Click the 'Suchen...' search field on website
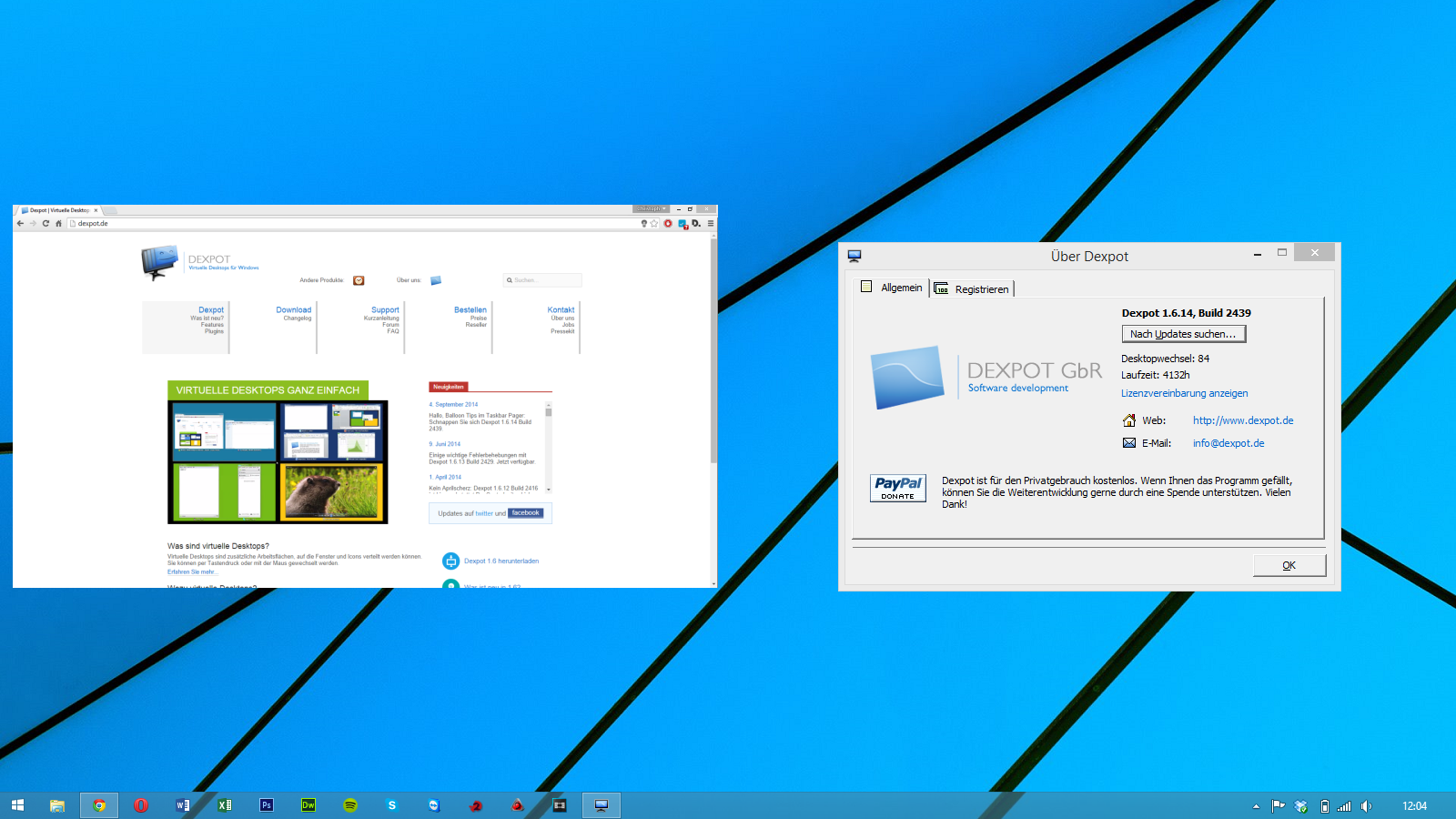 pos(542,280)
